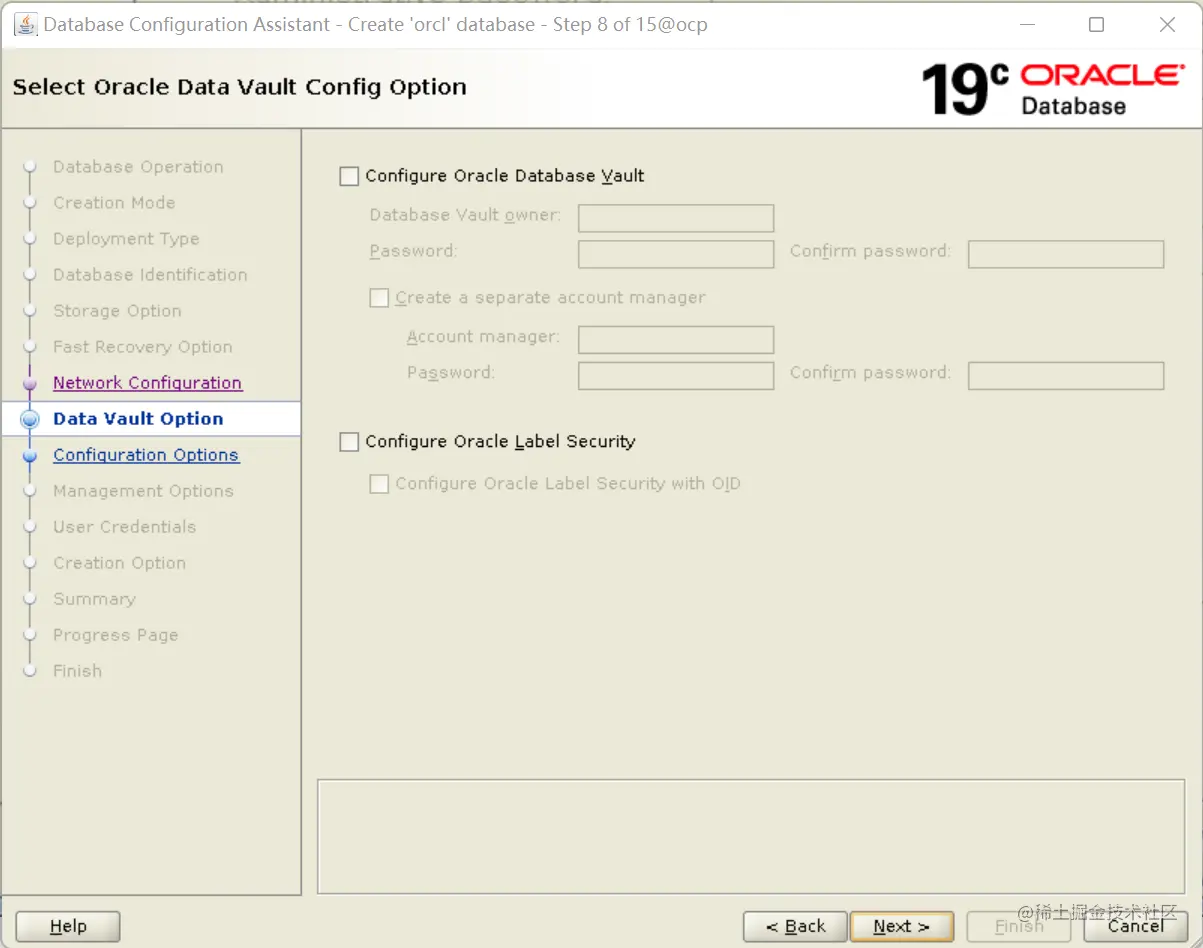
Task: Click Confirm password field for Account manager
Action: click(1066, 376)
